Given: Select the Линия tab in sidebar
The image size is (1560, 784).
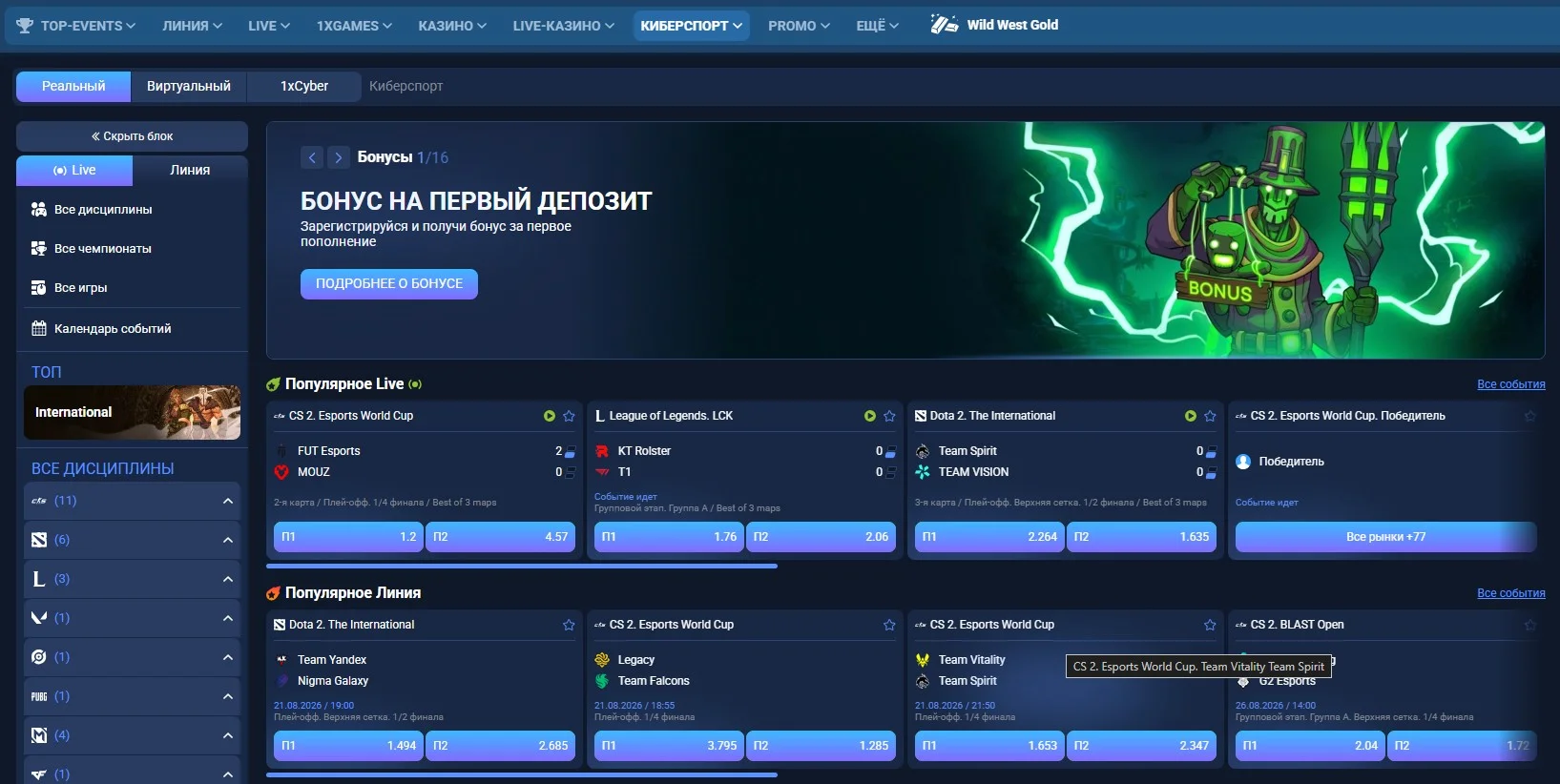Looking at the screenshot, I should tap(190, 170).
